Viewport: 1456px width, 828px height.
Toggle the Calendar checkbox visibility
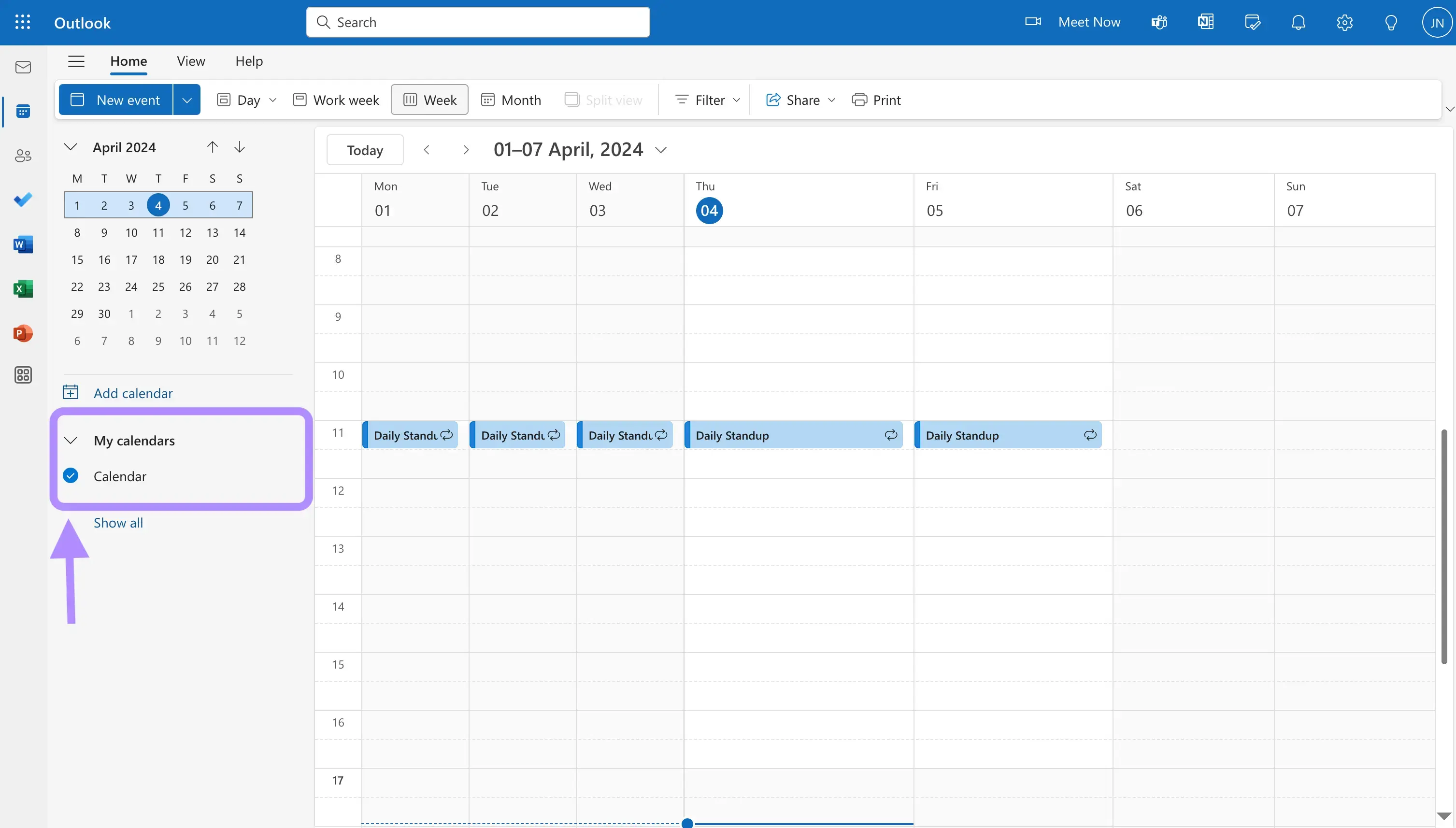click(70, 475)
